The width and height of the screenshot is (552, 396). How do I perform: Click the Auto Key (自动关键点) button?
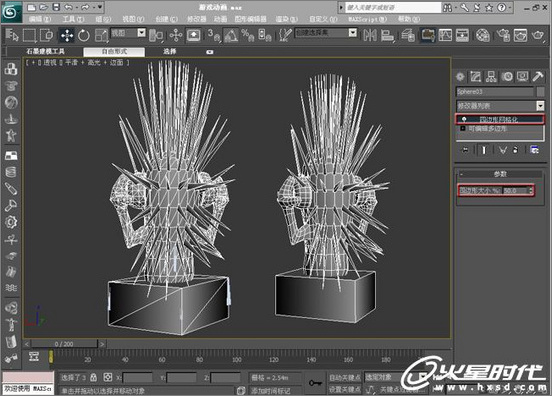click(344, 377)
